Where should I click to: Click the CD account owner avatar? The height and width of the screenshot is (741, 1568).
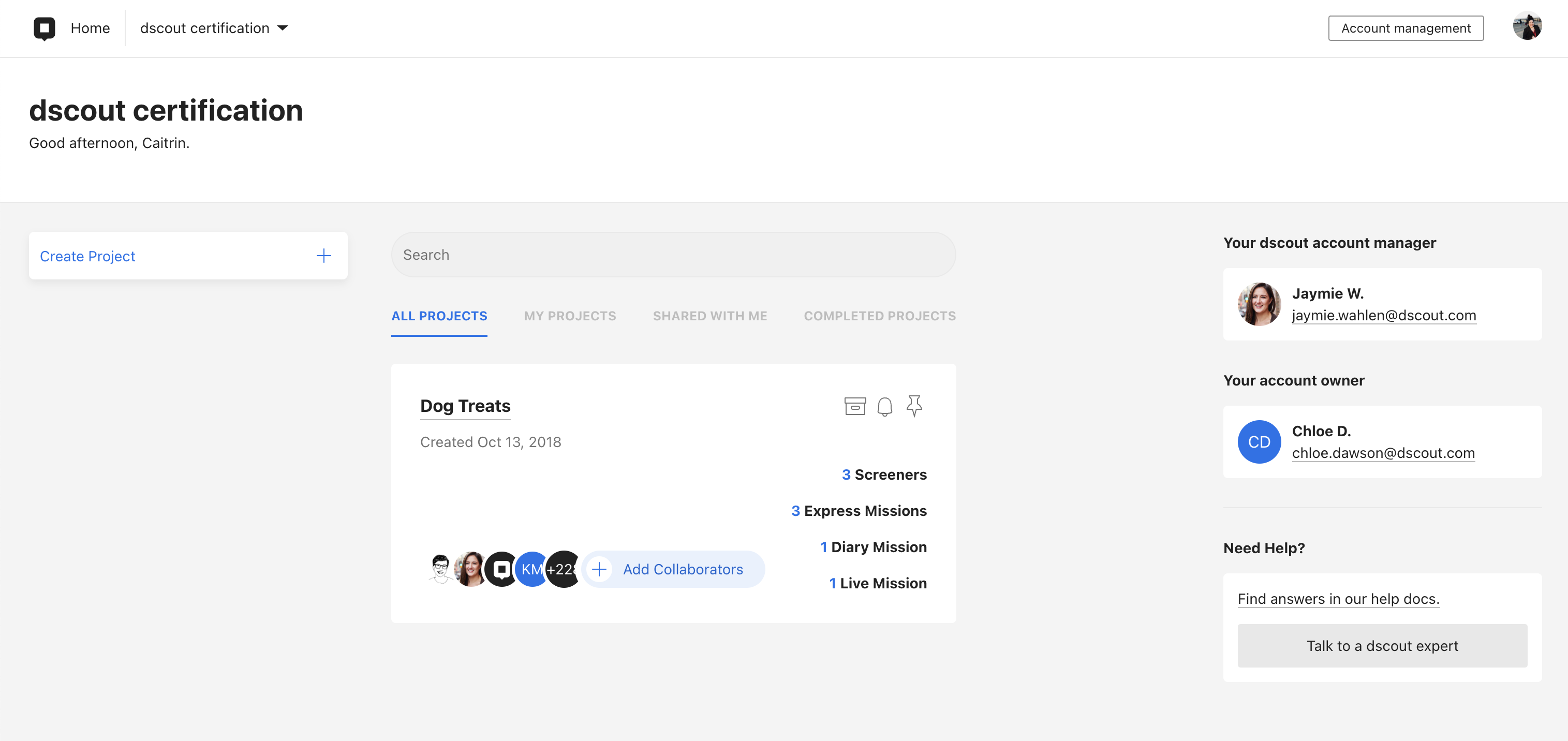pyautogui.click(x=1259, y=441)
